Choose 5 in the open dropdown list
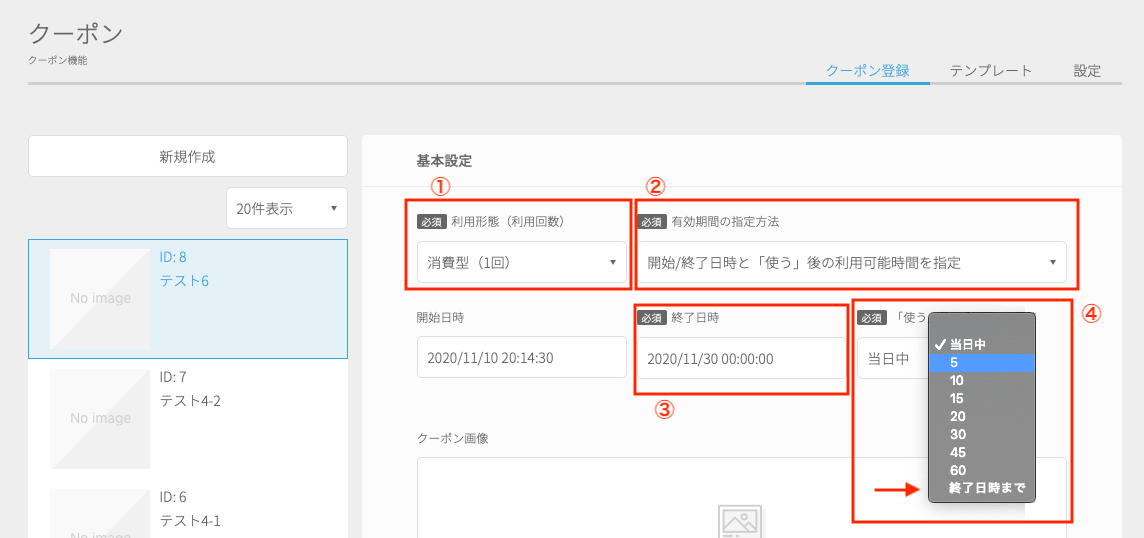The width and height of the screenshot is (1144, 538). [982, 362]
